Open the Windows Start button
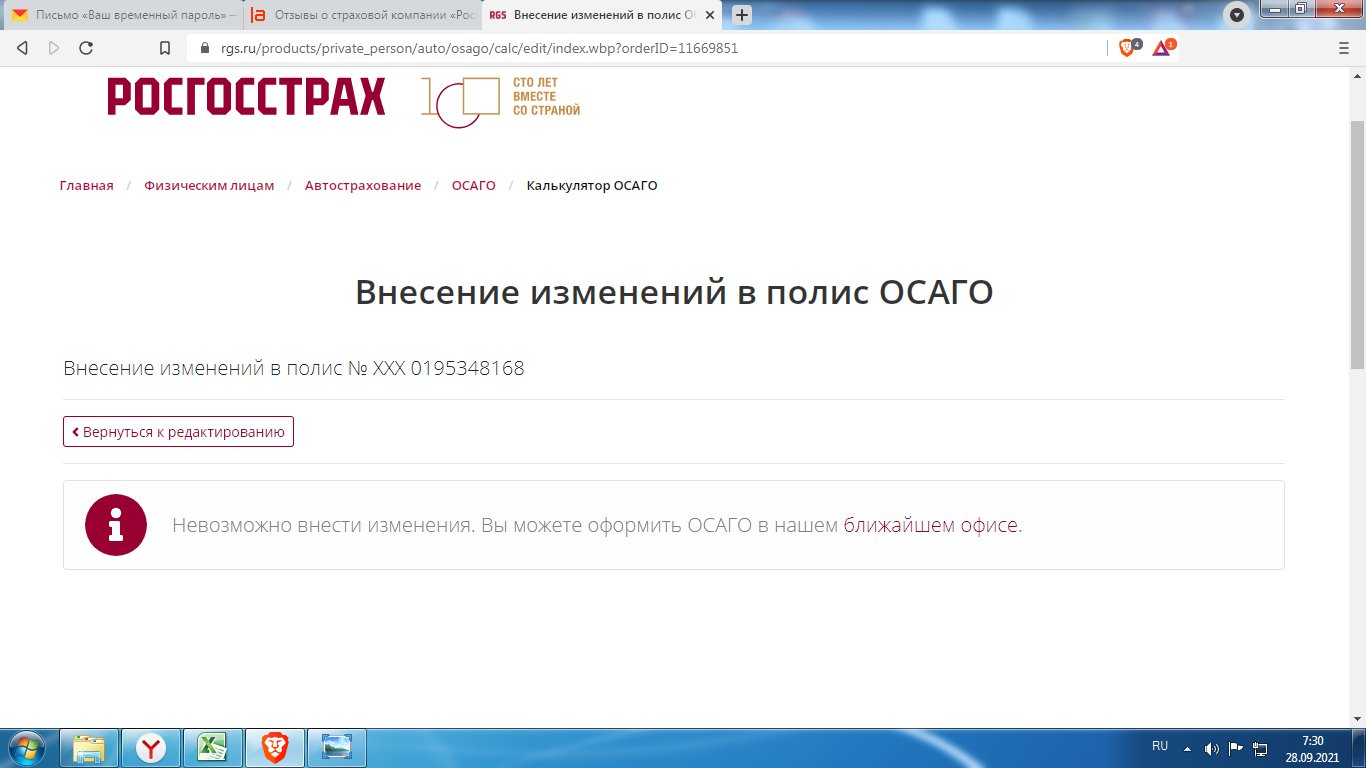This screenshot has width=1366, height=768. (x=27, y=748)
